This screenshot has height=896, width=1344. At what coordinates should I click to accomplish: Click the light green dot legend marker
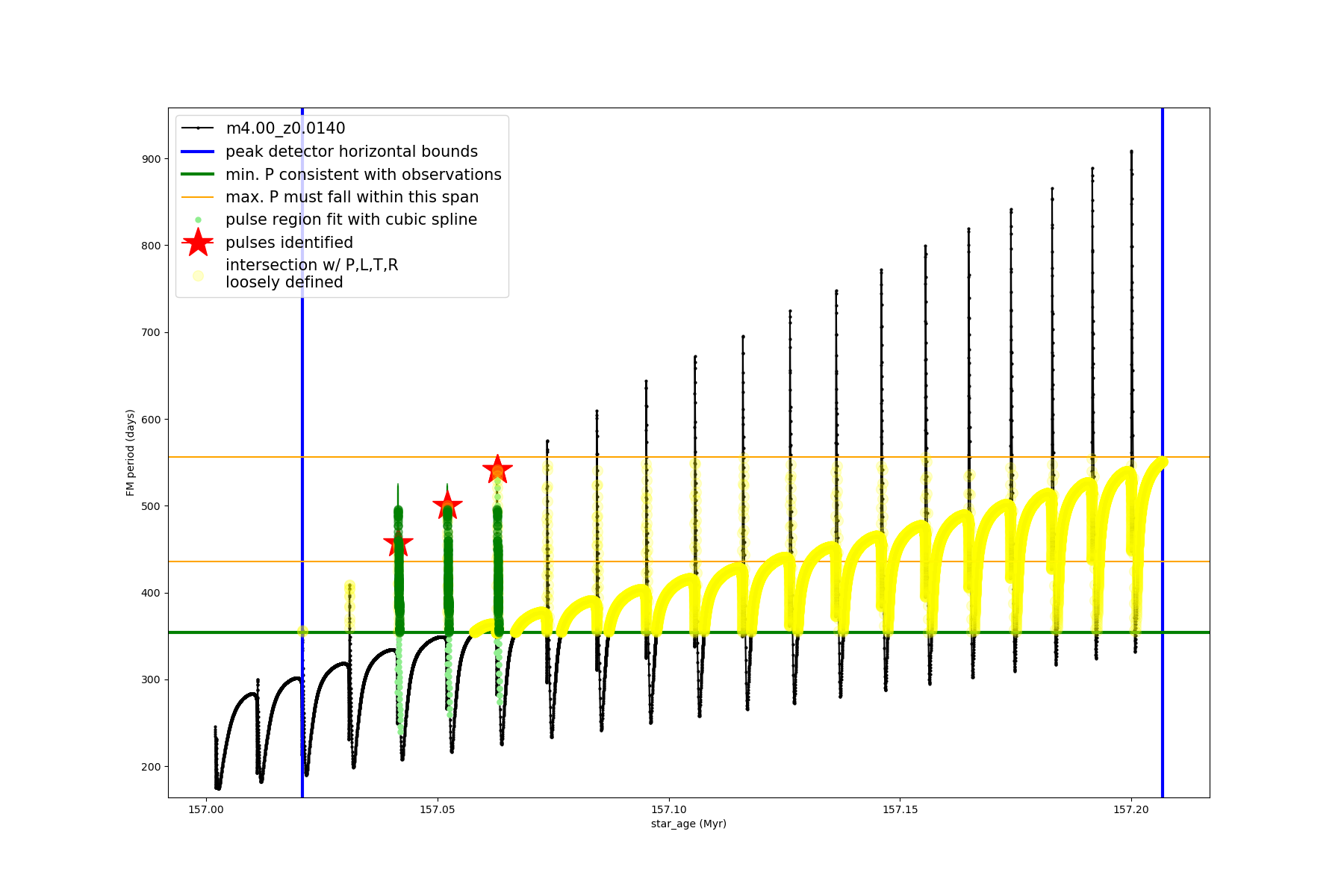[198, 220]
